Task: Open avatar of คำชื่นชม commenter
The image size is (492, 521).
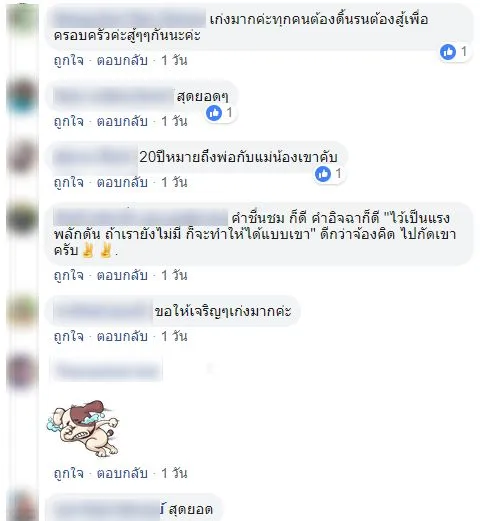Action: (x=23, y=218)
